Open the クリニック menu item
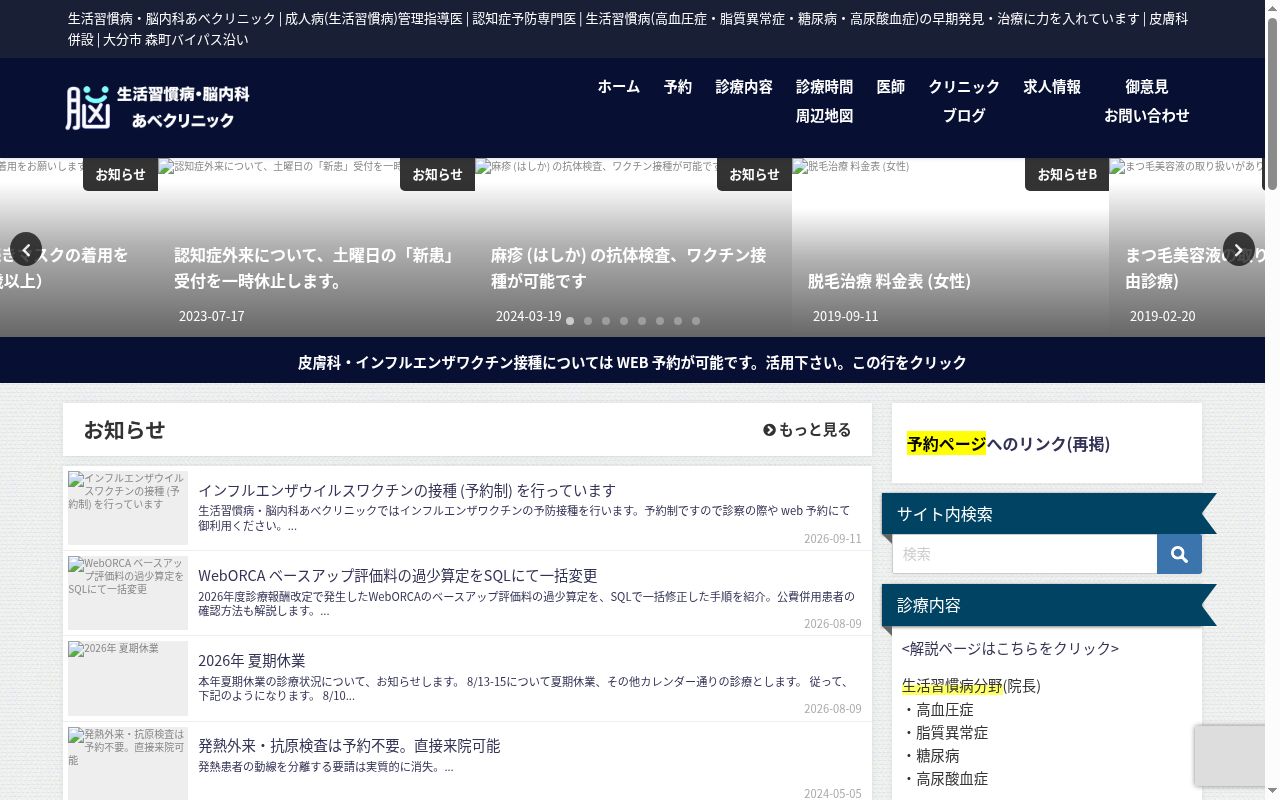Image resolution: width=1280 pixels, height=800 pixels. (x=964, y=87)
